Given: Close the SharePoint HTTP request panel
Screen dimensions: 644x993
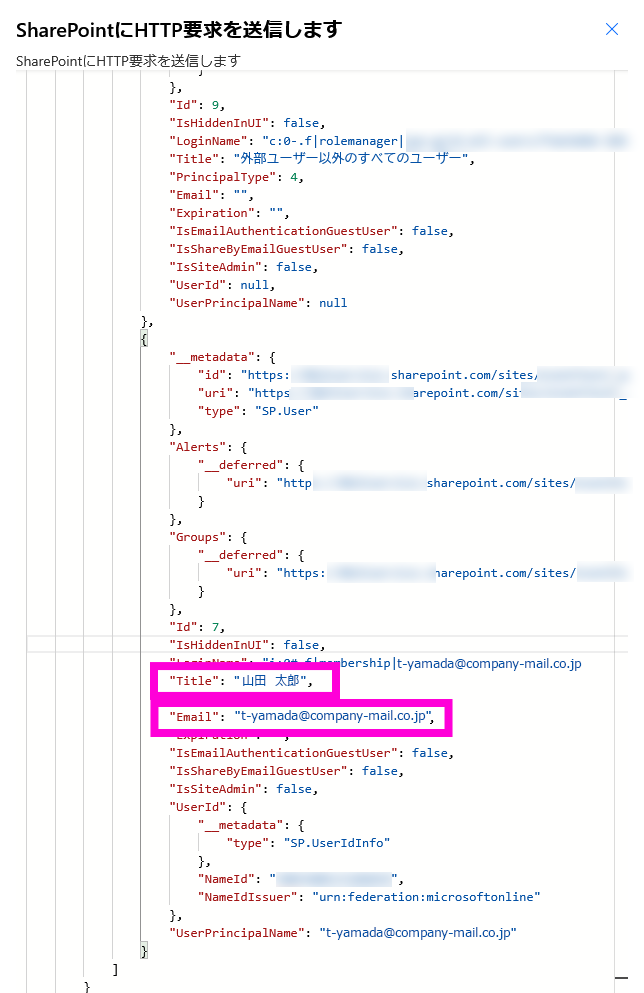Looking at the screenshot, I should tap(612, 30).
